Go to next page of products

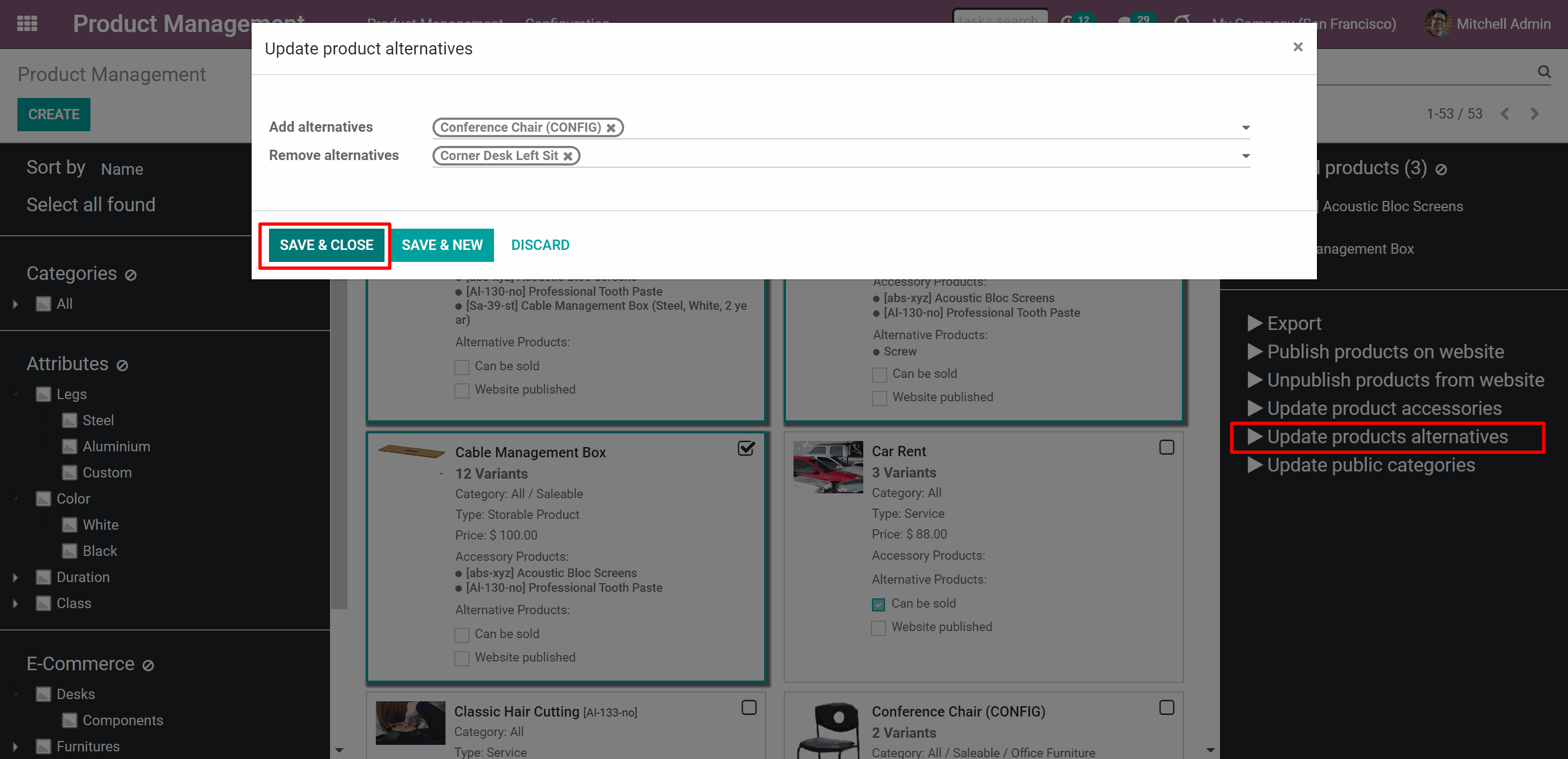tap(1534, 114)
